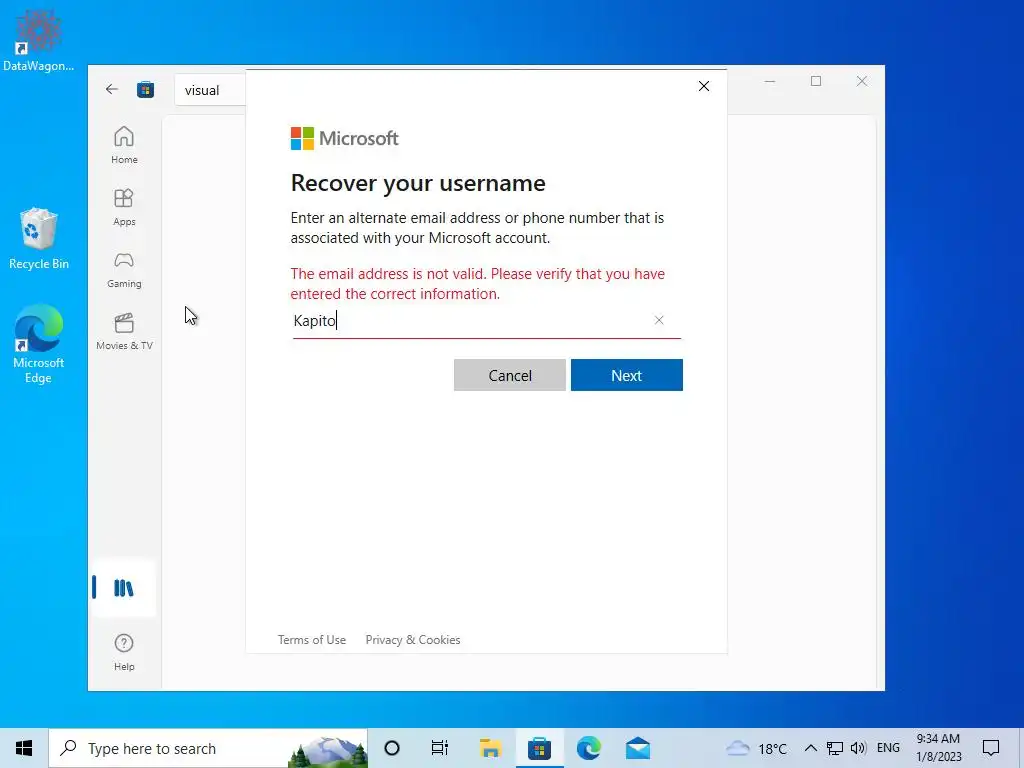Viewport: 1024px width, 768px height.
Task: Open the Terms of Use link
Action: [312, 640]
